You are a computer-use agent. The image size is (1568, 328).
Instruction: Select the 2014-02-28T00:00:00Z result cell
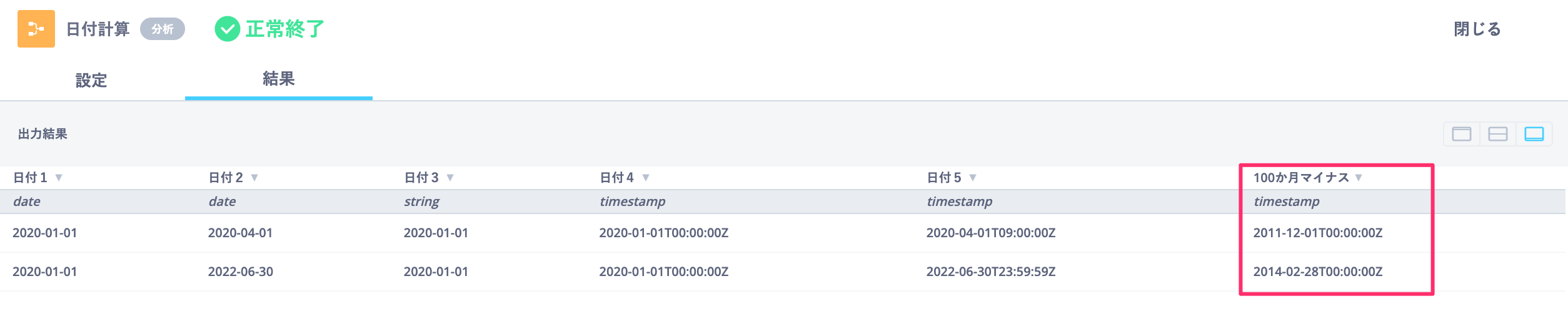pos(1318,272)
